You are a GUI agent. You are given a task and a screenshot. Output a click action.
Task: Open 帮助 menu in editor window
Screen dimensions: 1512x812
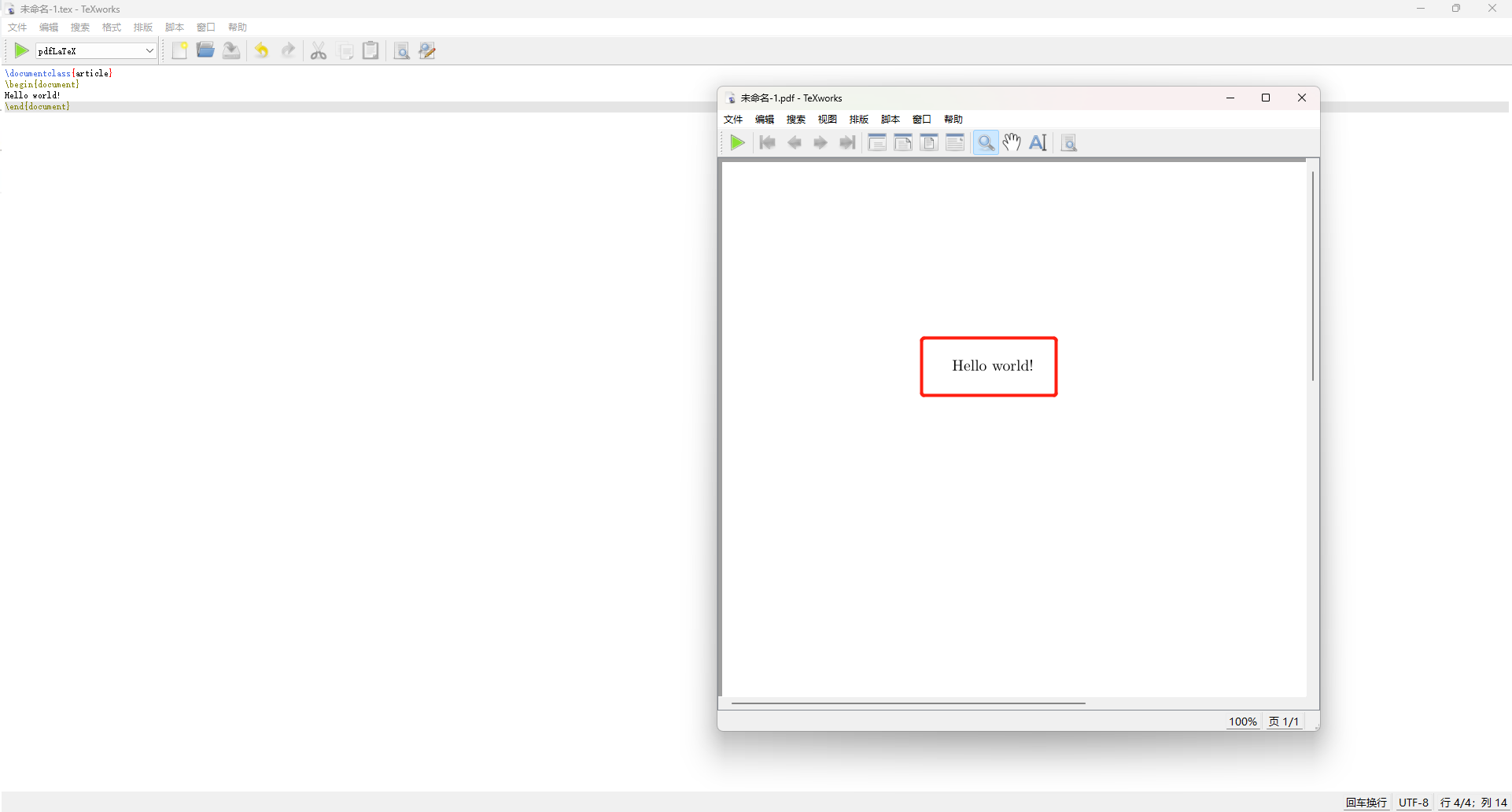point(238,28)
